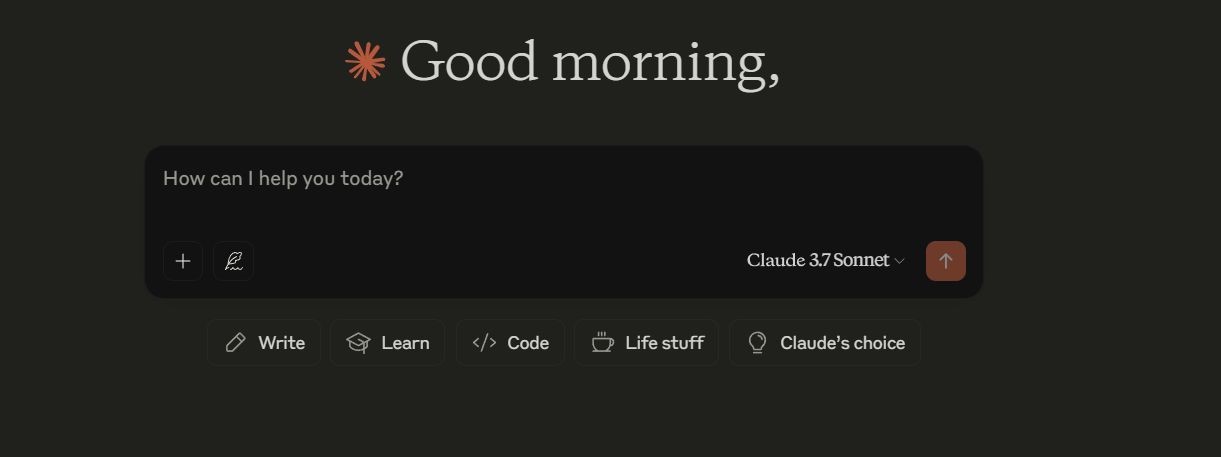The width and height of the screenshot is (1221, 457).
Task: Expand the chevron next to the model name
Action: click(899, 261)
